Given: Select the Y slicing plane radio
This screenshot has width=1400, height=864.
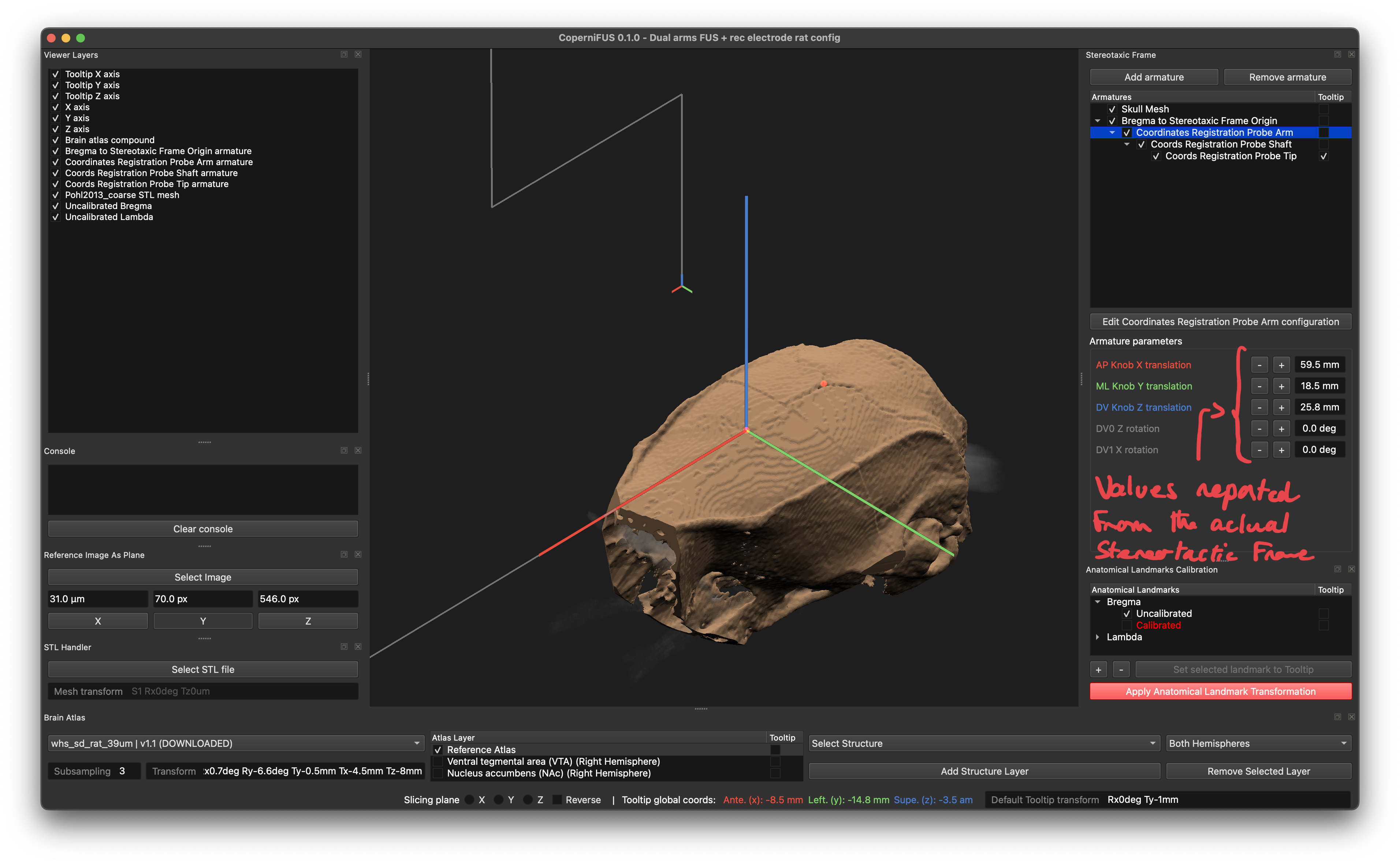Looking at the screenshot, I should (x=498, y=800).
